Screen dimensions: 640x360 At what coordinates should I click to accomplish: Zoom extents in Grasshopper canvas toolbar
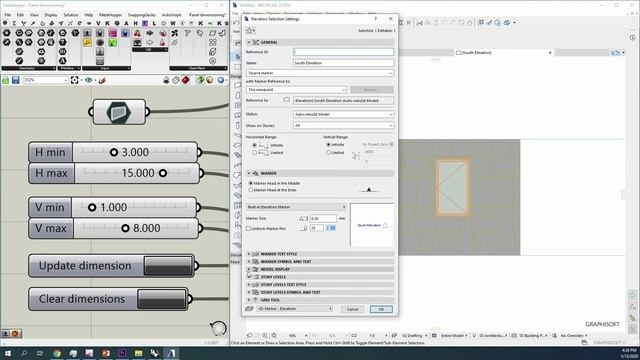tap(74, 80)
